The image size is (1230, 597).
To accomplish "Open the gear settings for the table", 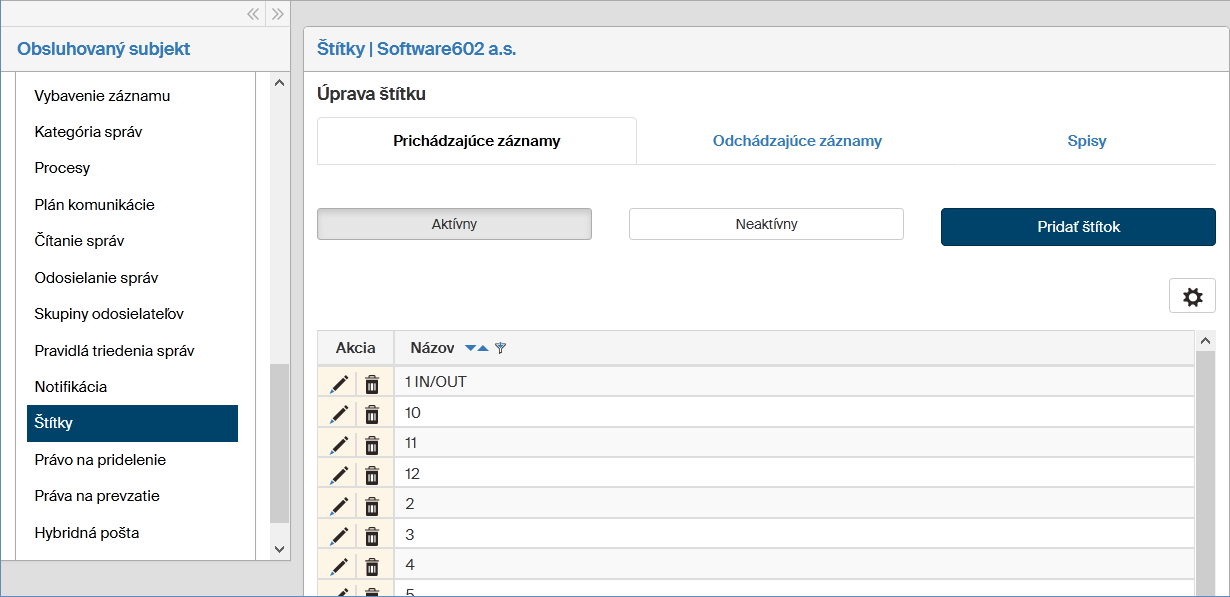I will (x=1192, y=296).
